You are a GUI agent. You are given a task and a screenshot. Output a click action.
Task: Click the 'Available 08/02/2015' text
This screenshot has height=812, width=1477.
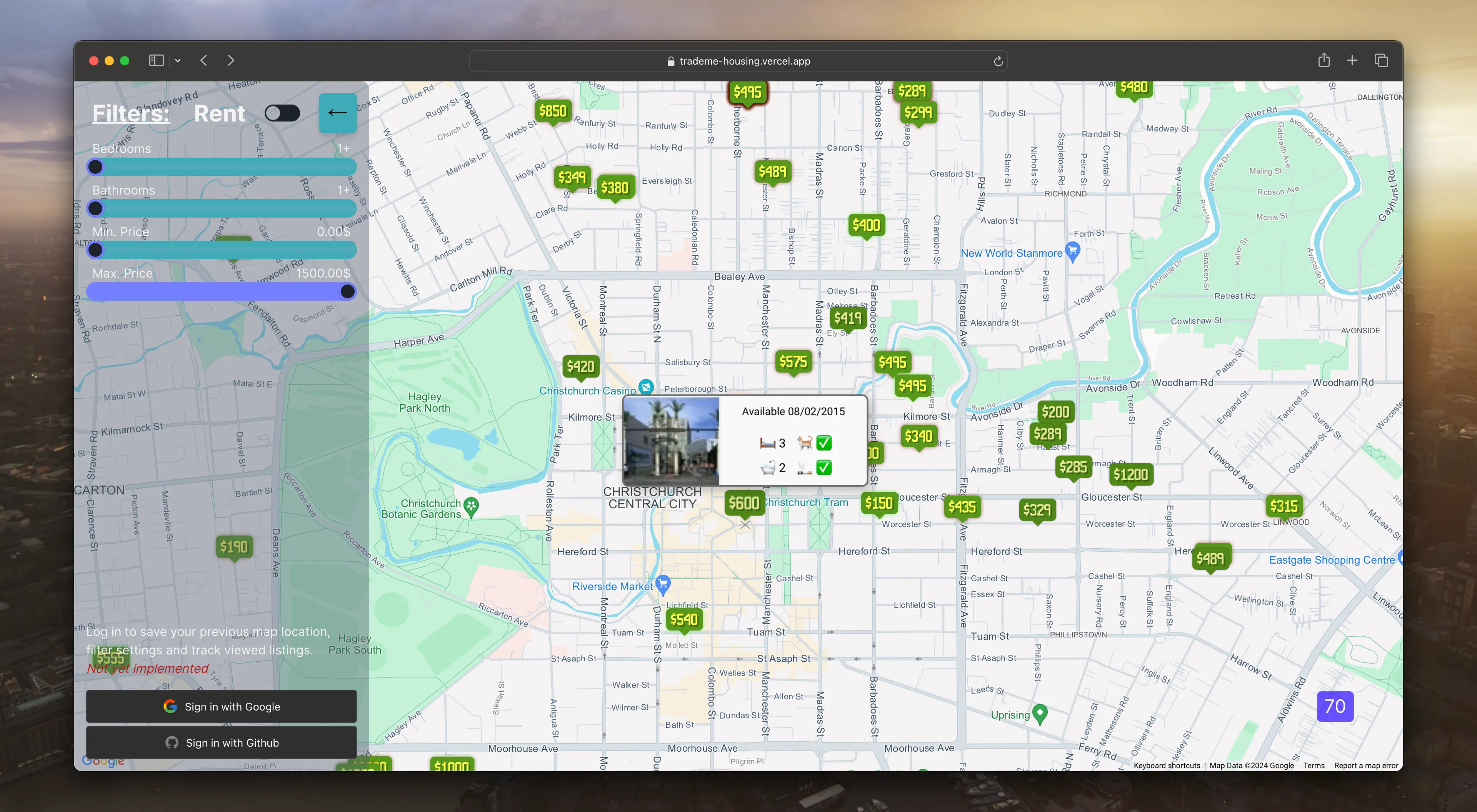pos(793,411)
